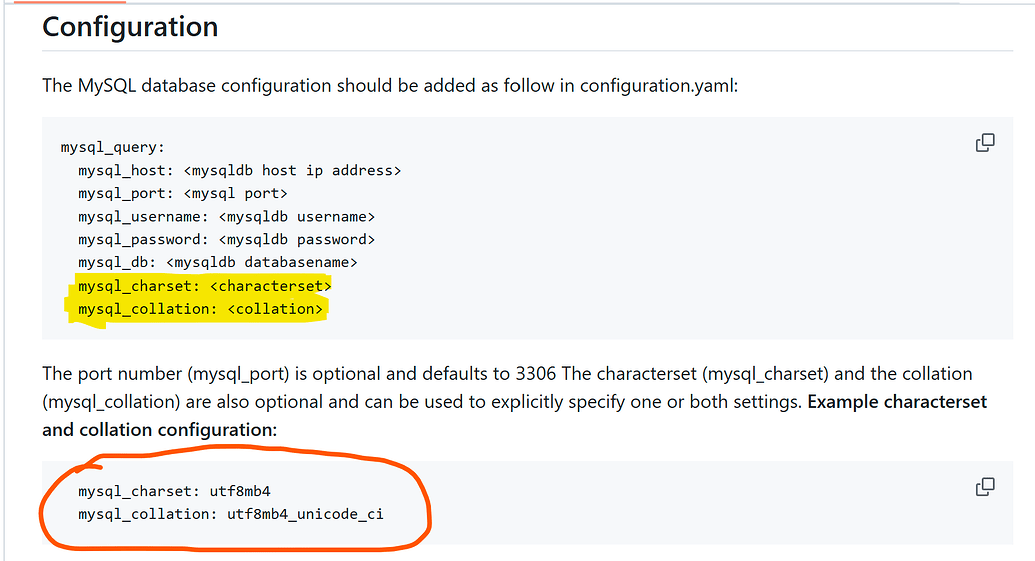Click the mysql_username code line
This screenshot has height=561, width=1035.
coord(226,217)
